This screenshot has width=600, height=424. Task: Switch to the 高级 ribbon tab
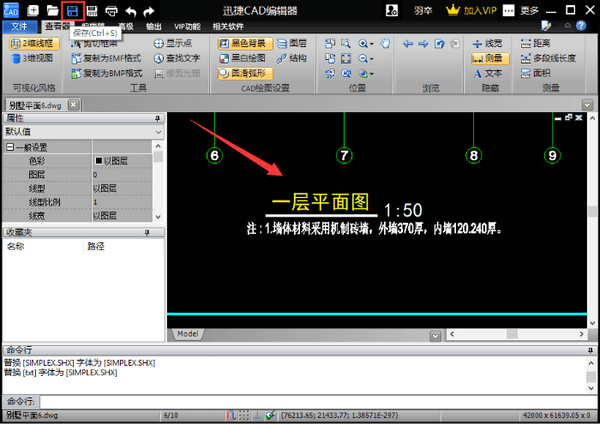pyautogui.click(x=126, y=26)
